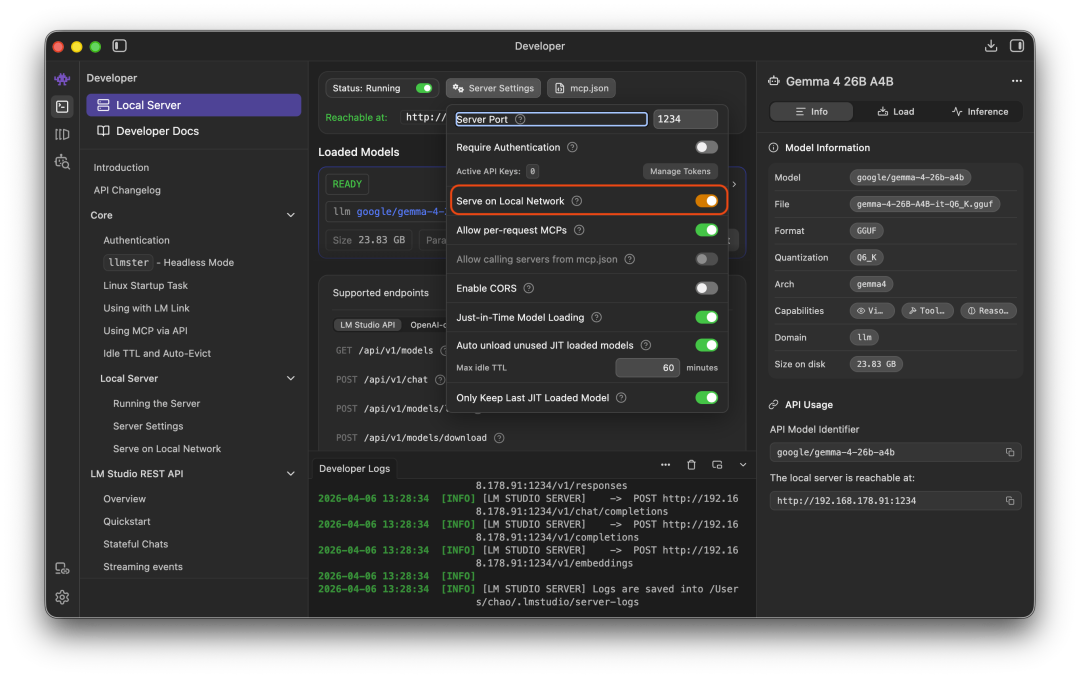Open Developer Docs in sidebar

[x=194, y=132]
